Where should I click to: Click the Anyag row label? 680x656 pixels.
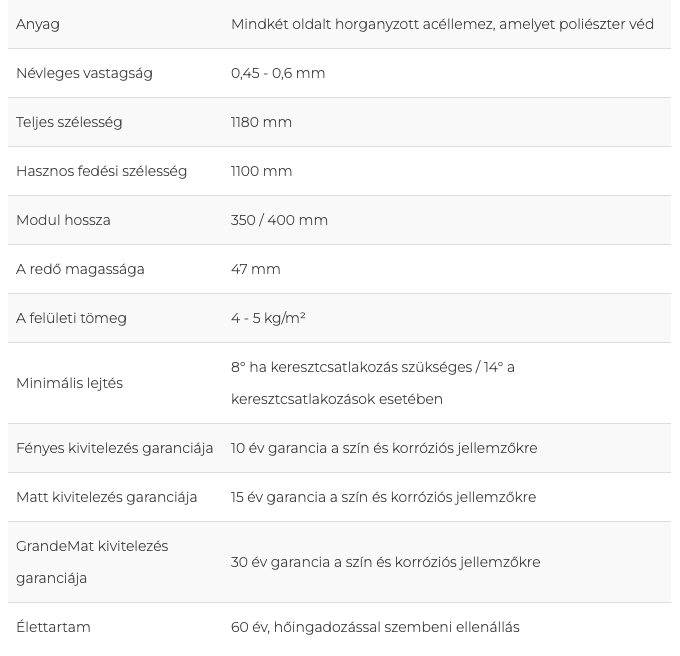[38, 24]
